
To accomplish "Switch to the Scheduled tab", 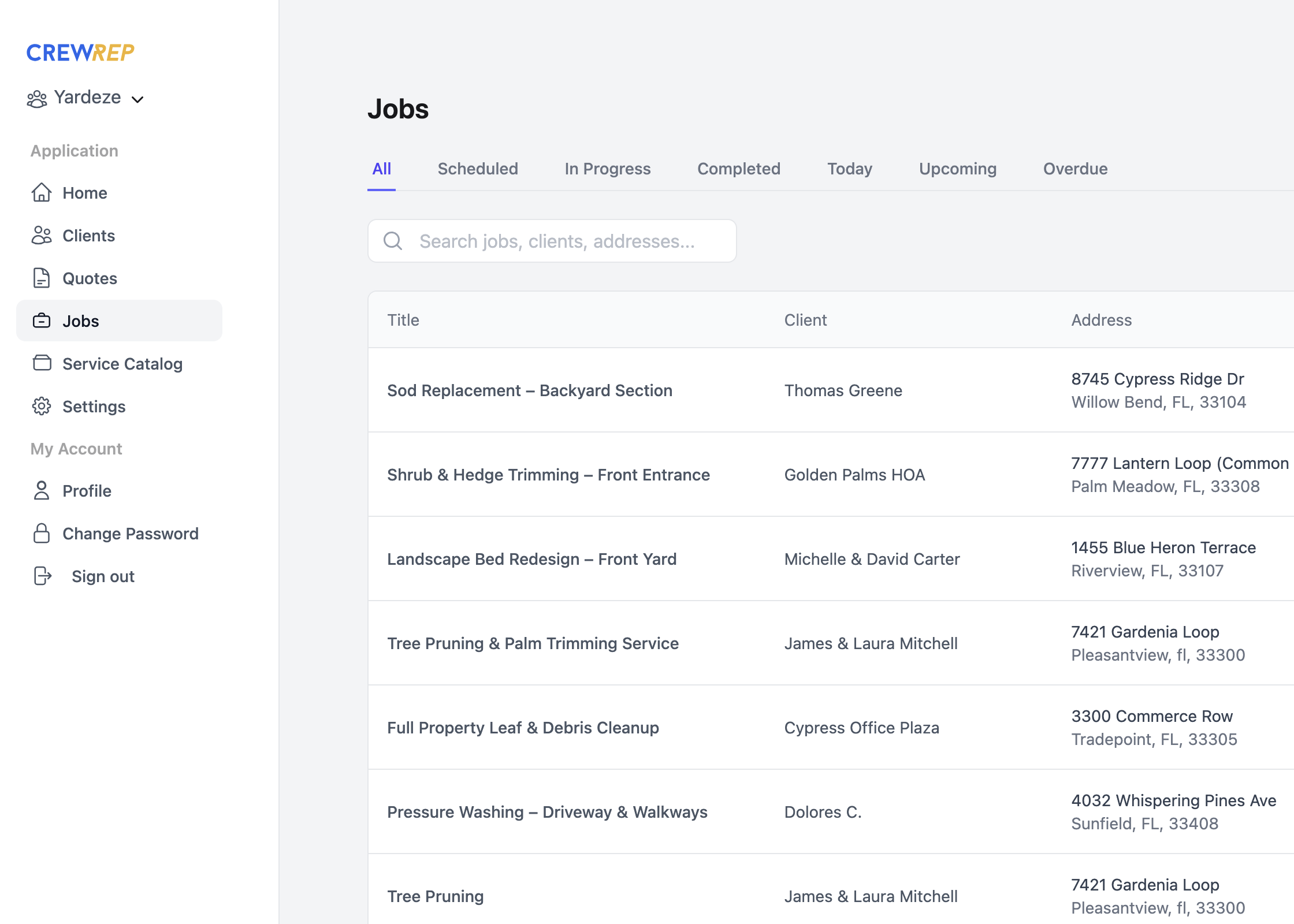I will 478,169.
